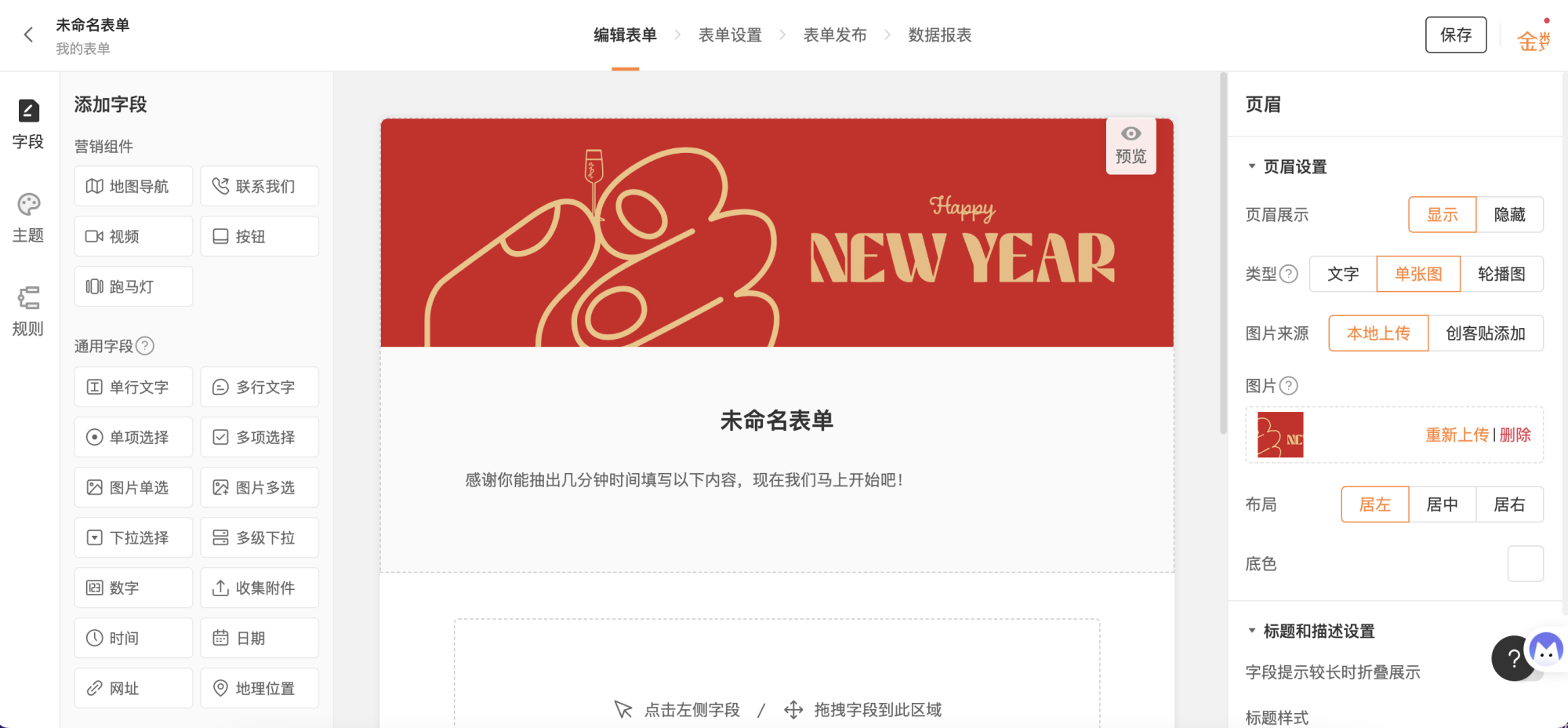Click the 预览 eye preview button
The height and width of the screenshot is (728, 1568).
tap(1131, 146)
